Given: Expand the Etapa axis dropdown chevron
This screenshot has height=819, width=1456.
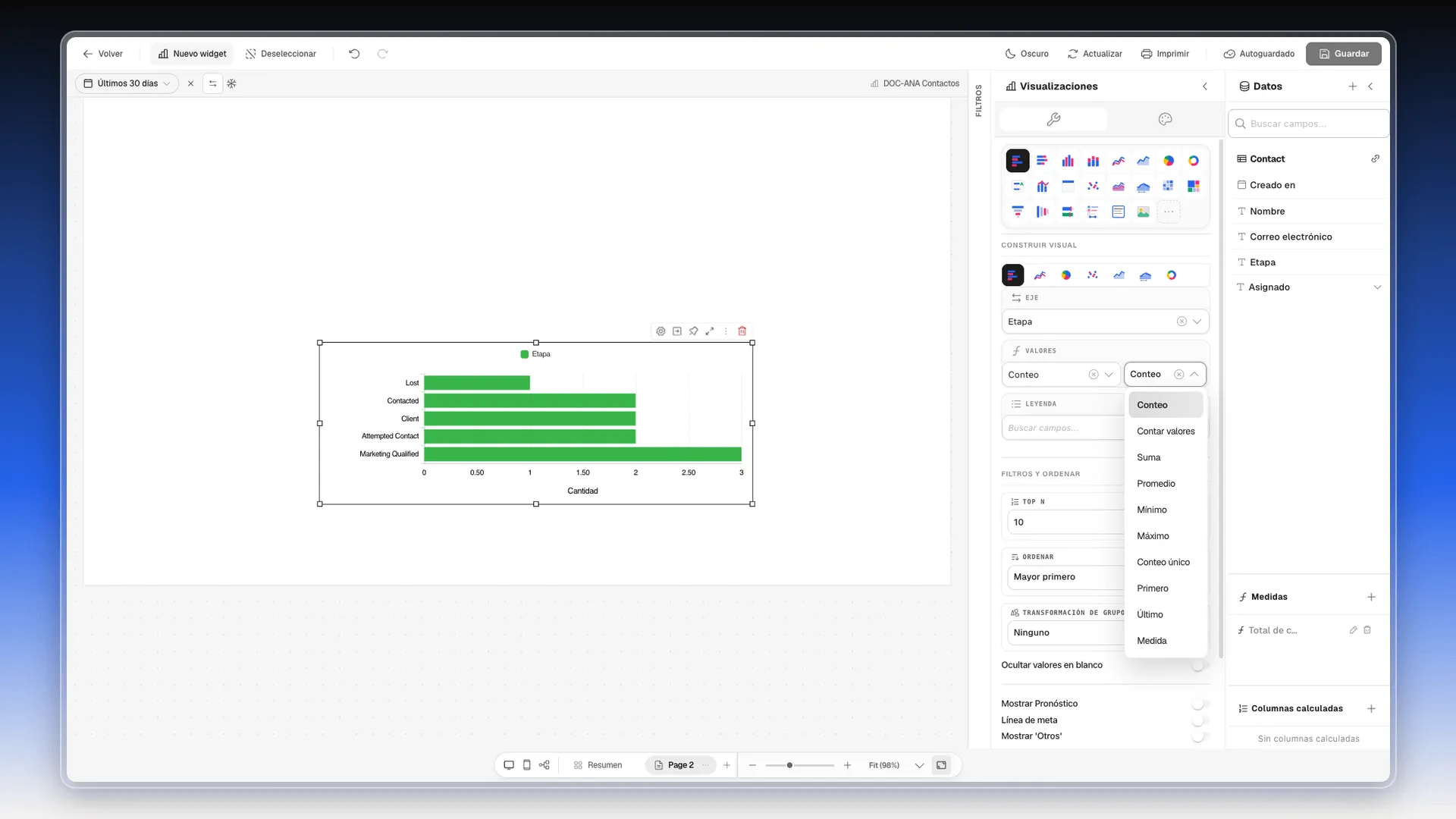Looking at the screenshot, I should (x=1197, y=322).
